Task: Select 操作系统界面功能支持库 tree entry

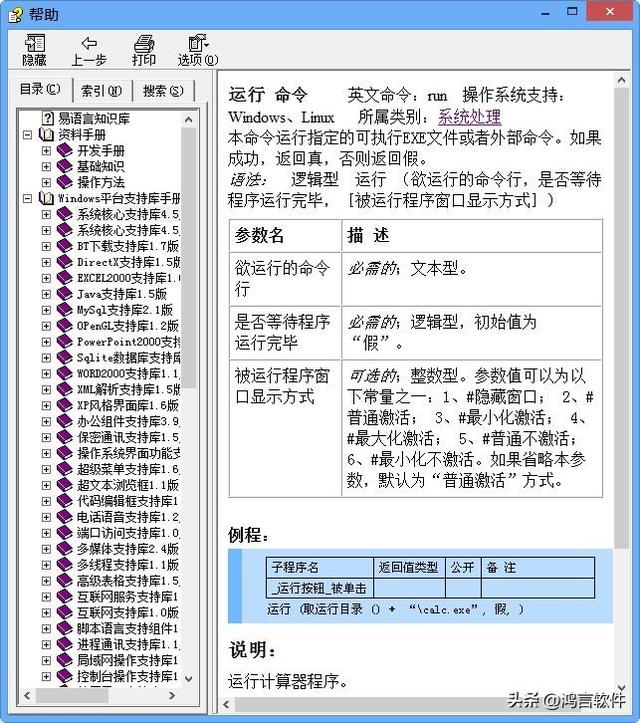Action: pyautogui.click(x=129, y=453)
